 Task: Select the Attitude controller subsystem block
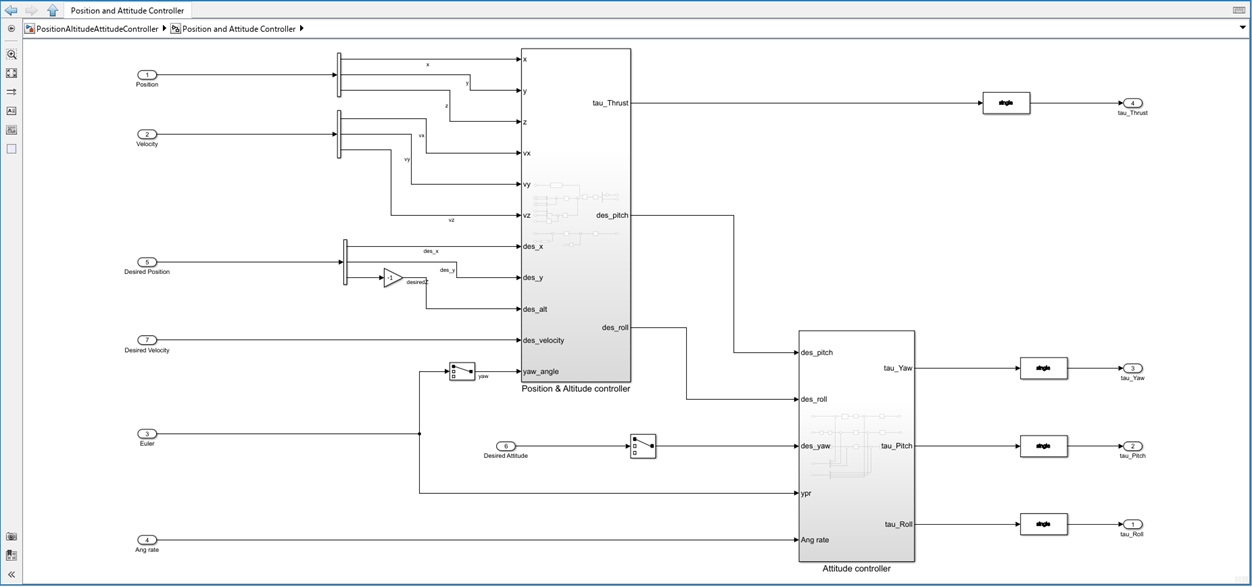(x=856, y=446)
